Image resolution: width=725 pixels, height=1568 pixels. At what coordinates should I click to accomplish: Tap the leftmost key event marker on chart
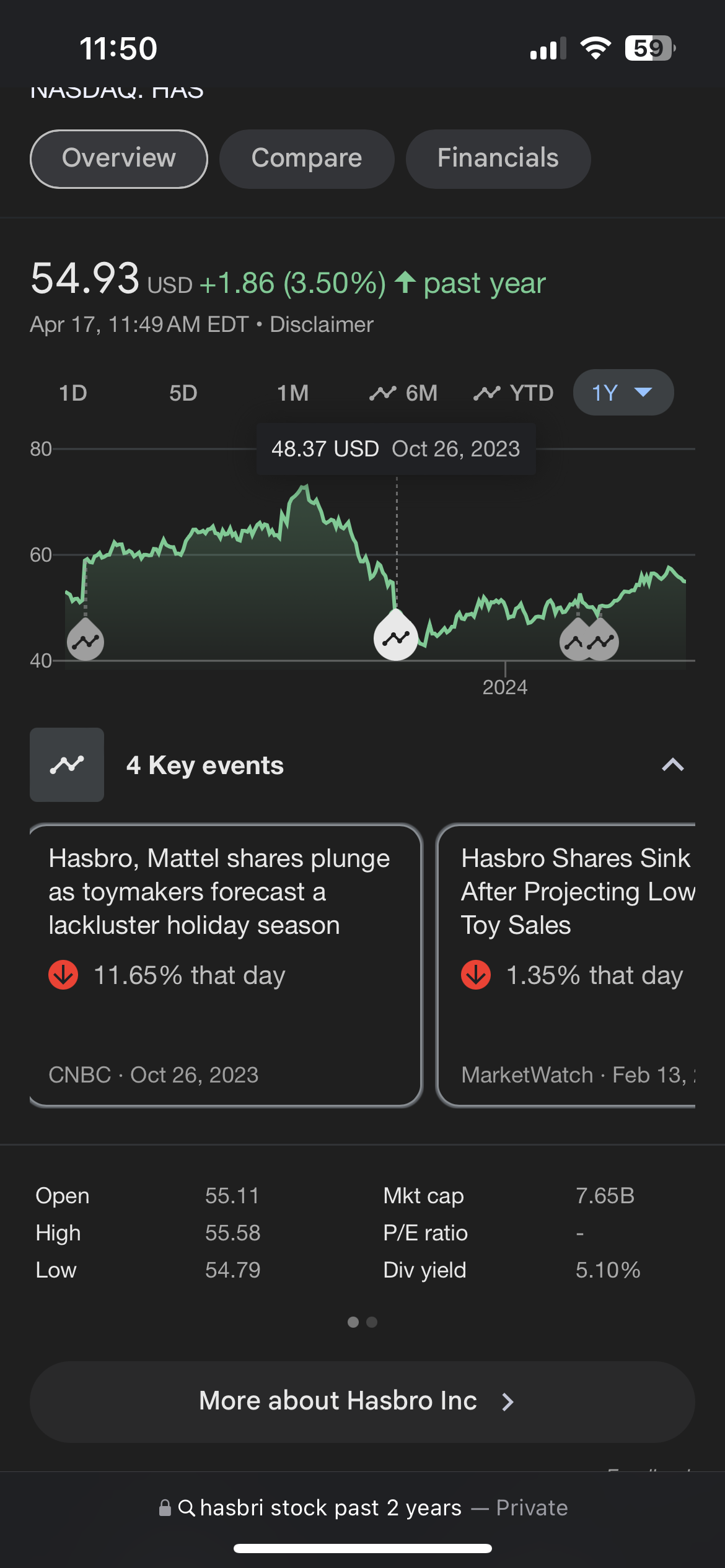(x=86, y=640)
